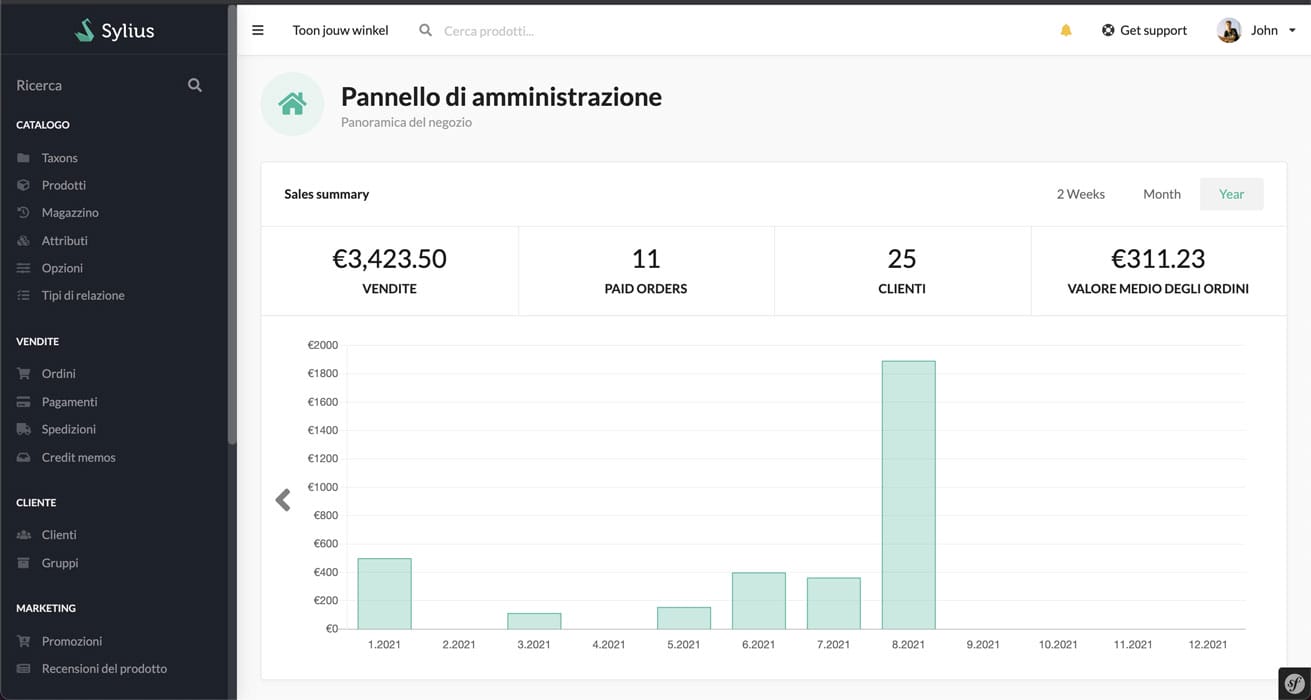The width and height of the screenshot is (1311, 700).
Task: Click the 8.2021 bar in sales chart
Action: pyautogui.click(x=908, y=495)
